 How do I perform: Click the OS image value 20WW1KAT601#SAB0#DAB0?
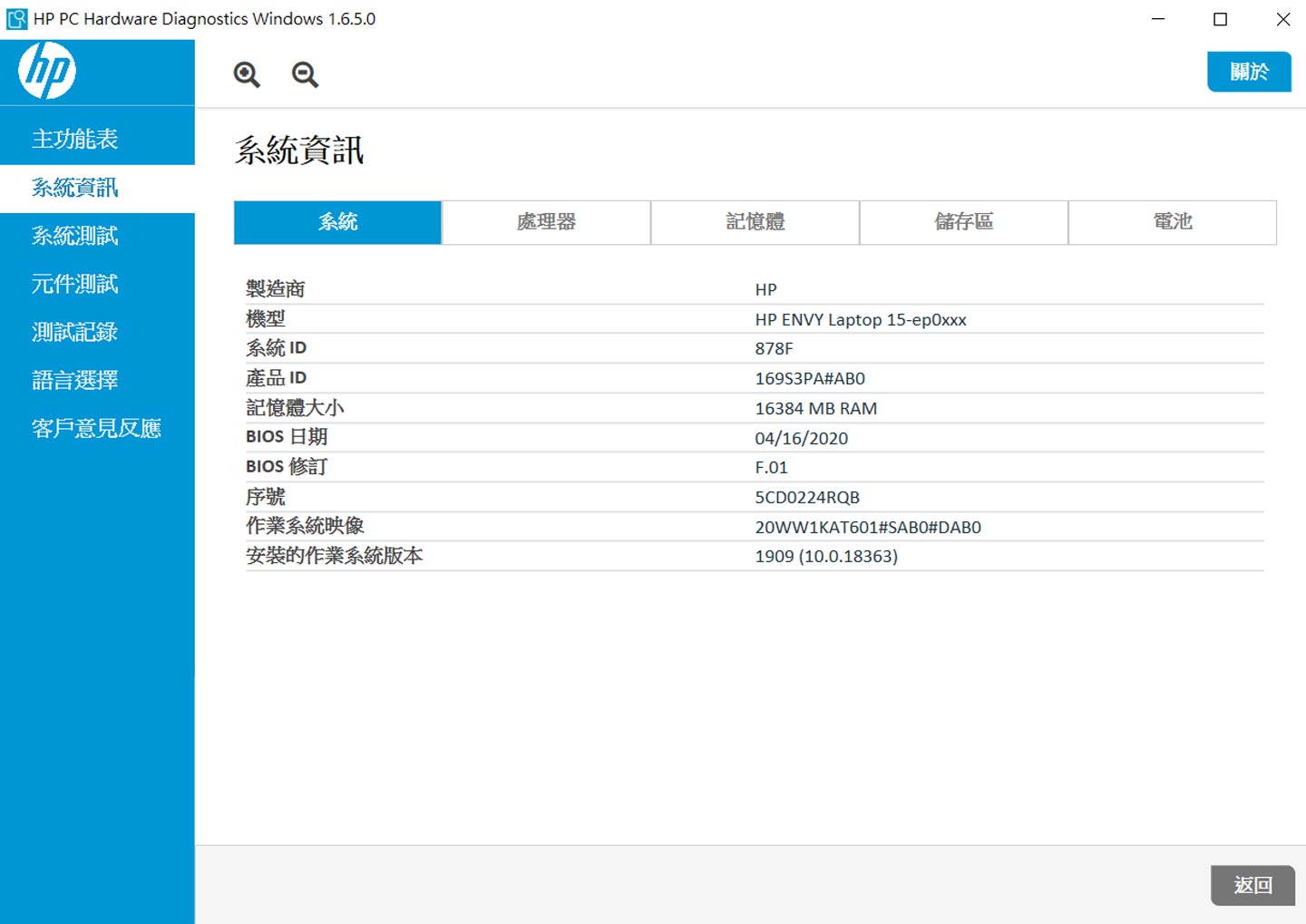coord(868,528)
